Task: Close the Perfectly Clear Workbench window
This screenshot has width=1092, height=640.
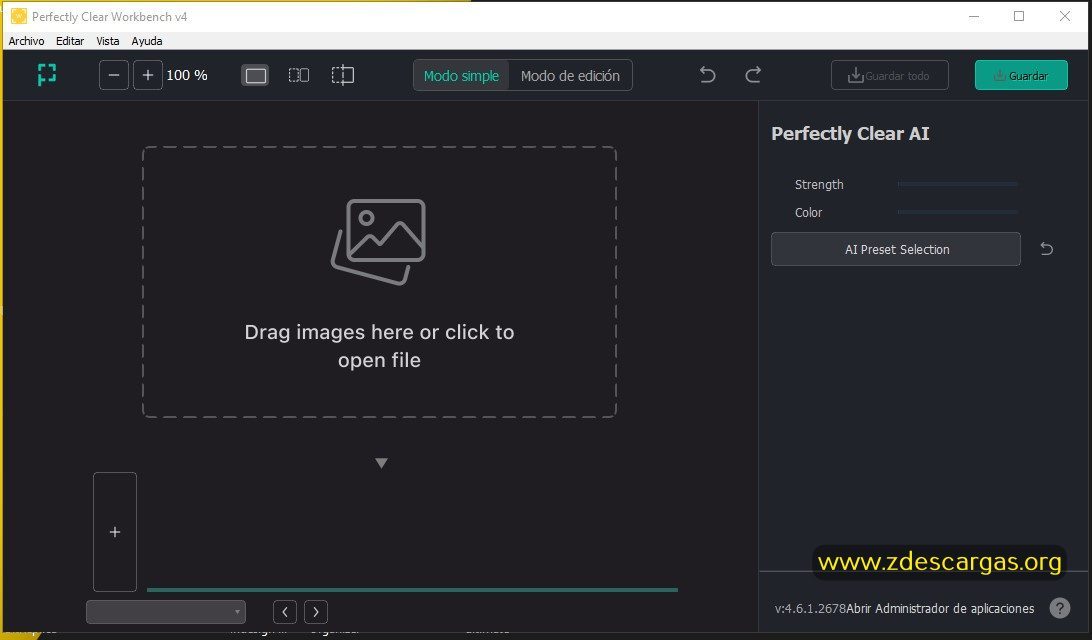Action: 1065,16
